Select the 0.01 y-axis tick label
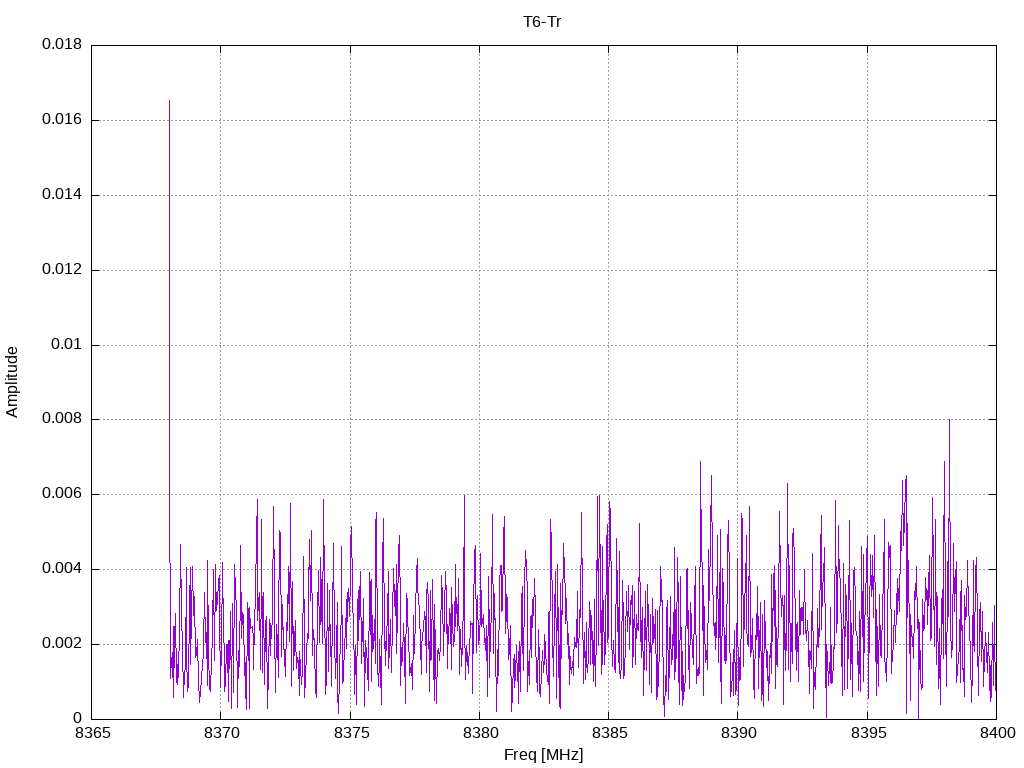The image size is (1024, 768). click(66, 345)
